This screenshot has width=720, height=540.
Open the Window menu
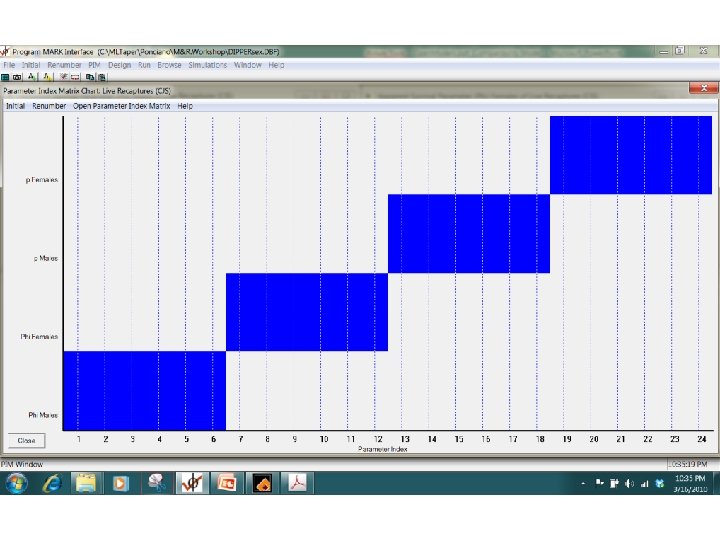(248, 65)
